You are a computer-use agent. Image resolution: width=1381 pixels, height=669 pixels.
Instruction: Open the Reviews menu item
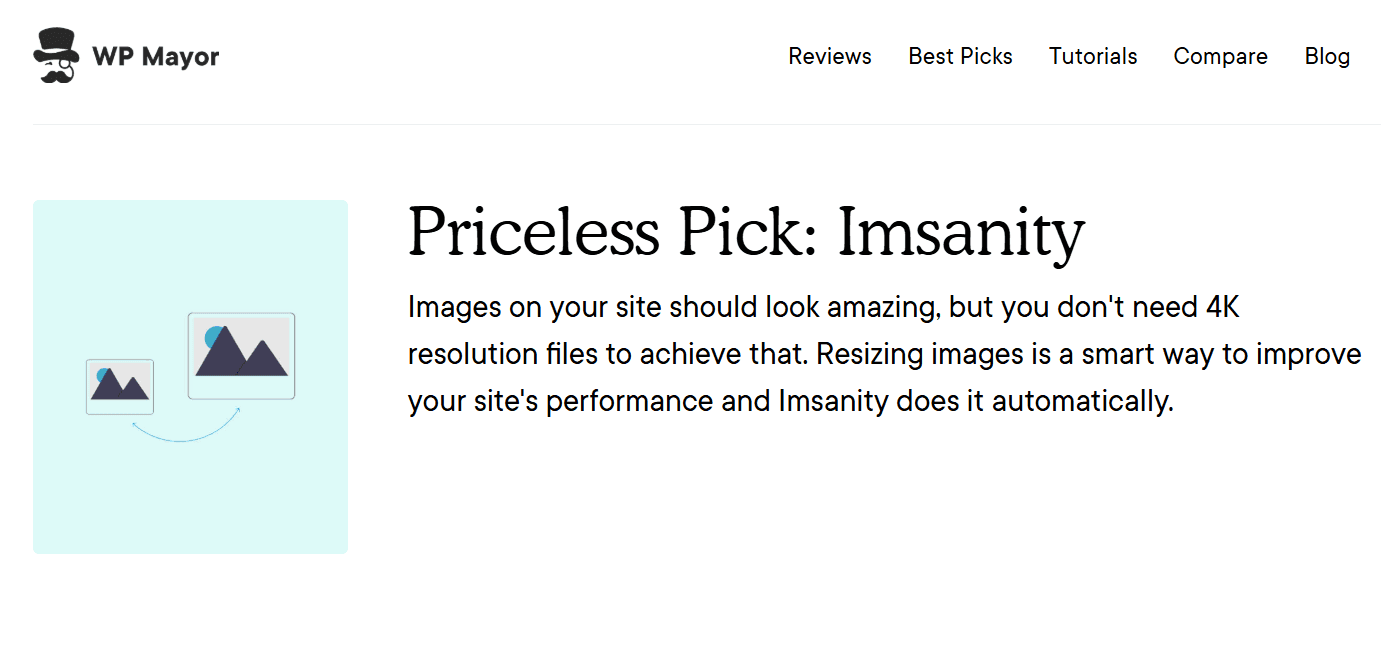(x=830, y=56)
